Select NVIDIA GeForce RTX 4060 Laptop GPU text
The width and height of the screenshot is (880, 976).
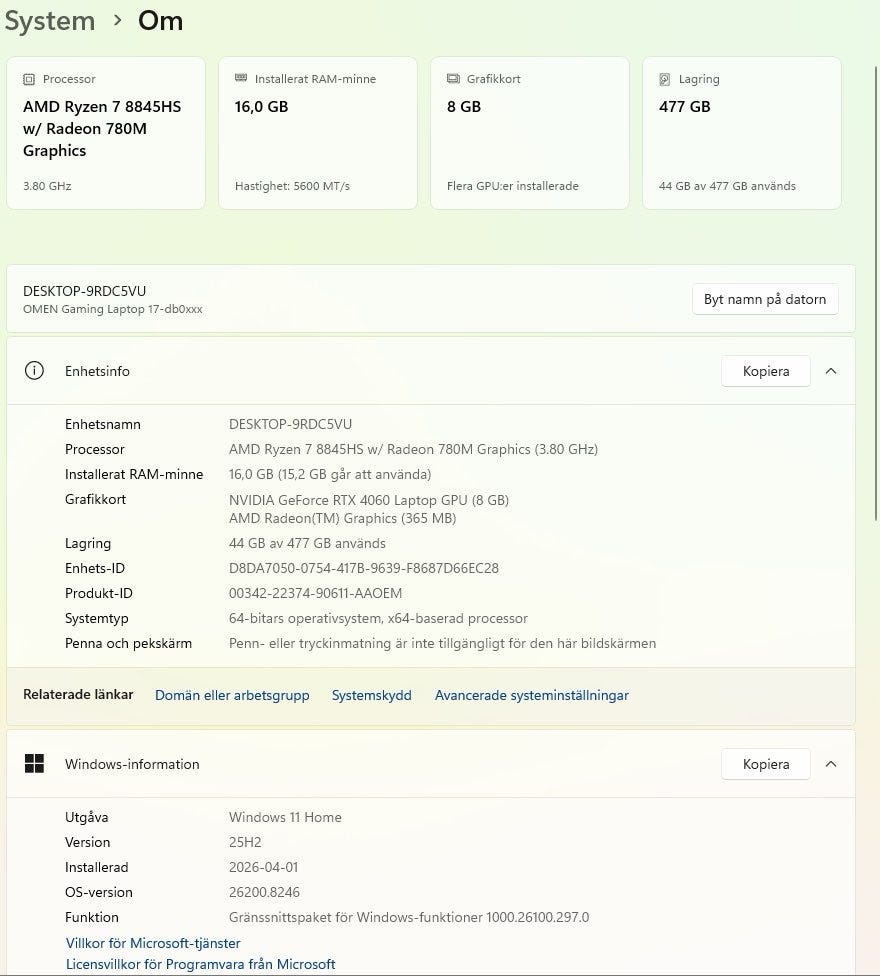click(x=369, y=500)
